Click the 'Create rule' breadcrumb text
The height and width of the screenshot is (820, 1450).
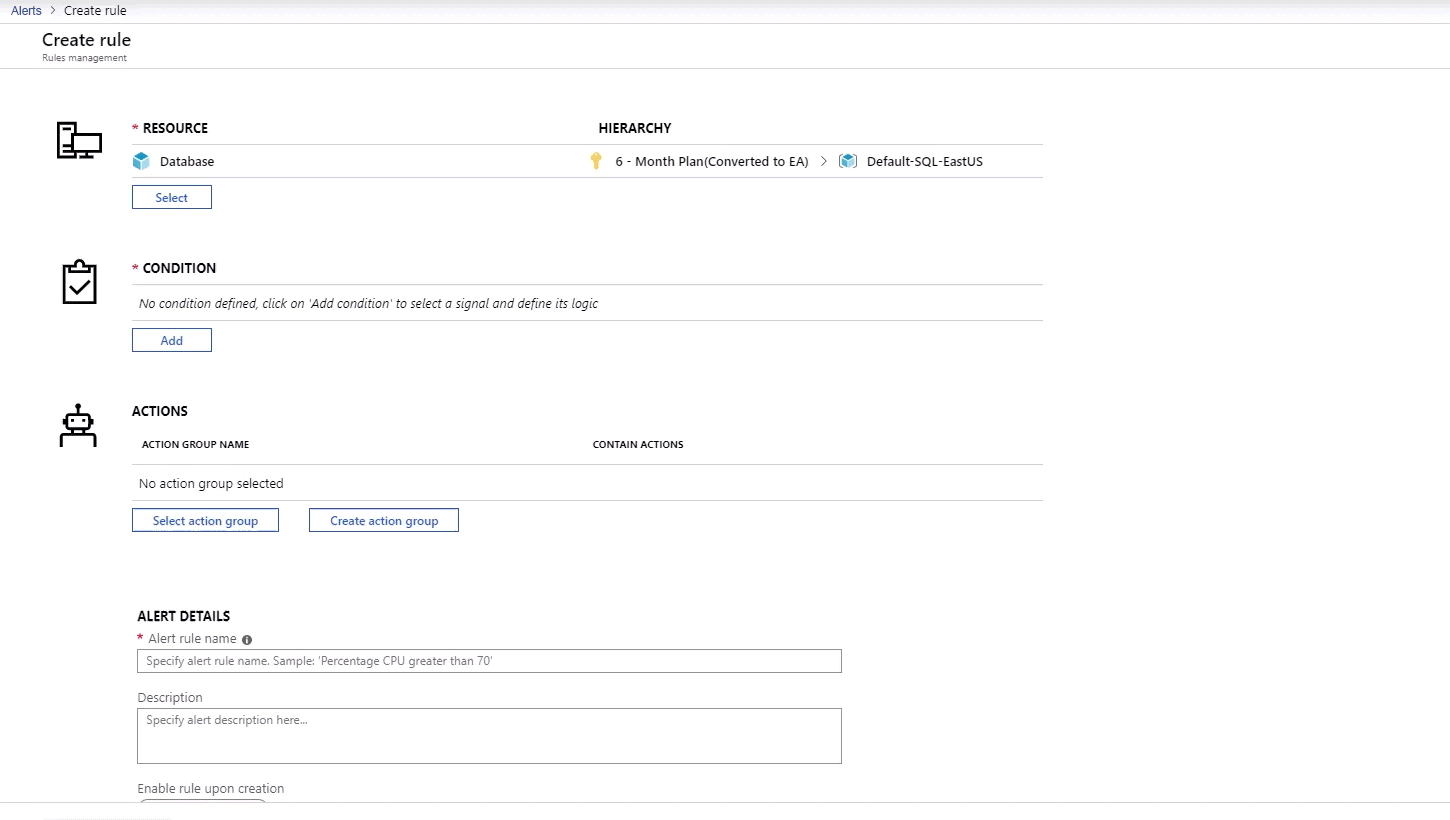(x=95, y=11)
